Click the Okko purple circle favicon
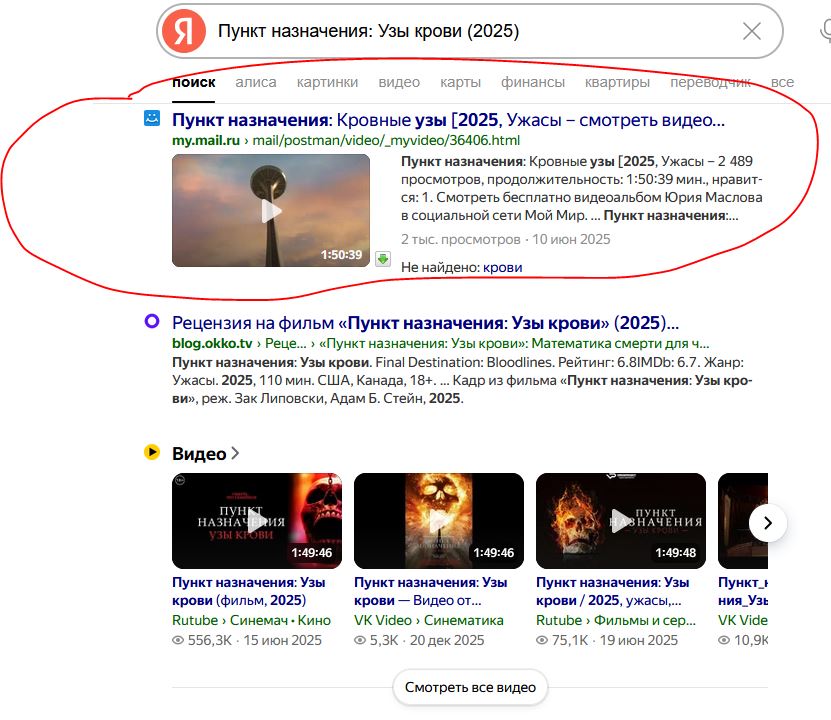 [151, 321]
